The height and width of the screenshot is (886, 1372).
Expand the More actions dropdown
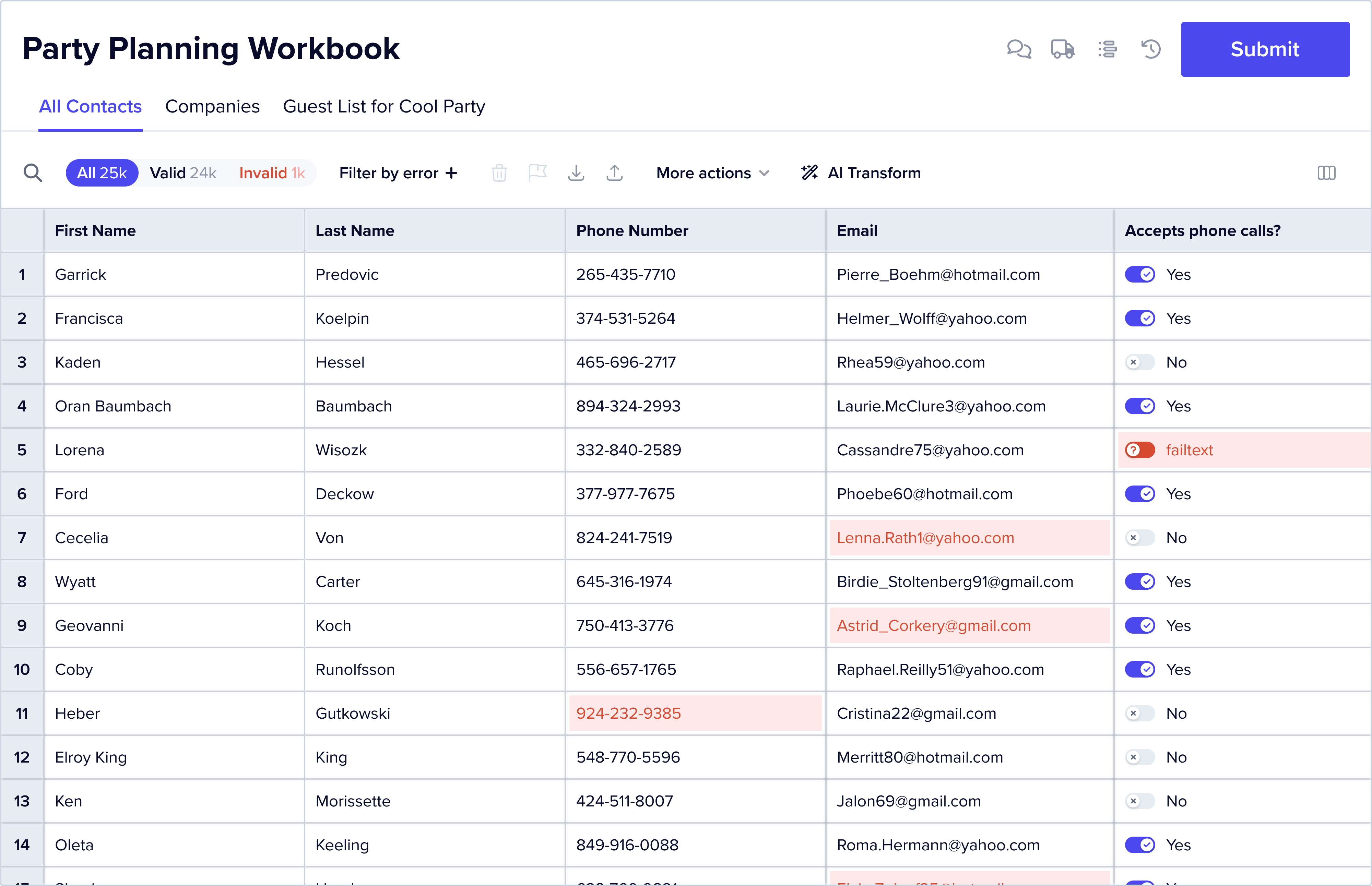tap(712, 173)
